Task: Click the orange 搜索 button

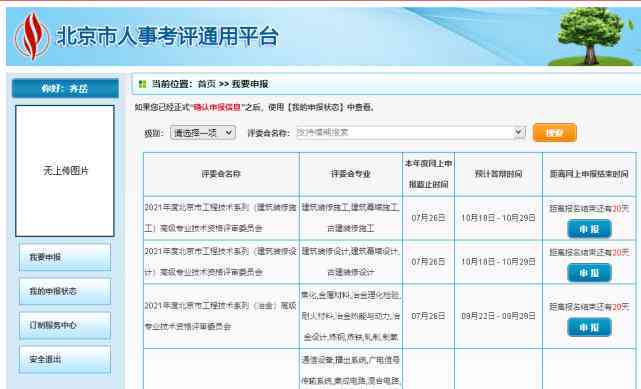Action: pos(555,133)
